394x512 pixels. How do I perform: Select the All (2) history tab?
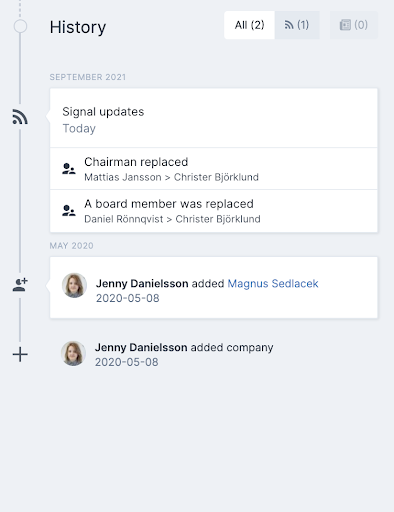tap(249, 25)
